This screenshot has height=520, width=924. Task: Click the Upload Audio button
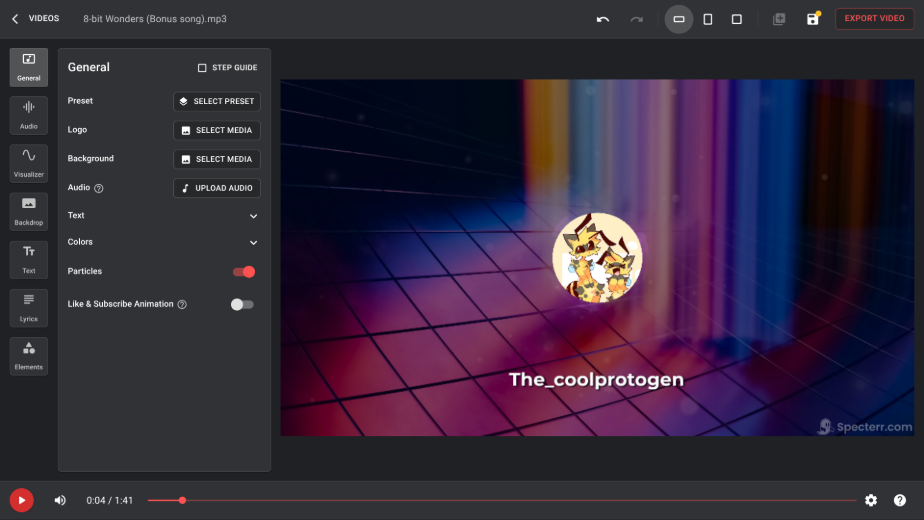(x=217, y=188)
